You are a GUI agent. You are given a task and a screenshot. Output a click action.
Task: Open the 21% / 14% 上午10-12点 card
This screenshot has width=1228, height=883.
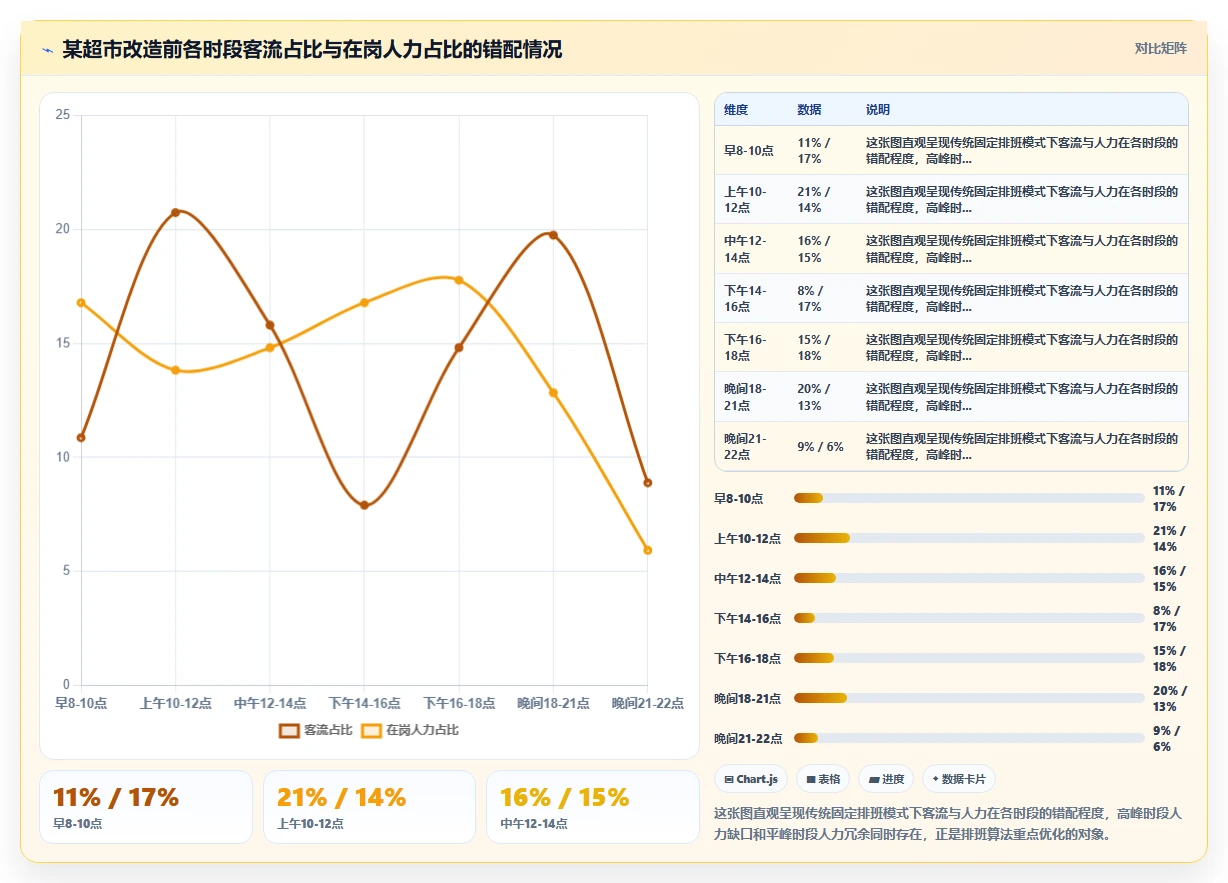(x=369, y=807)
